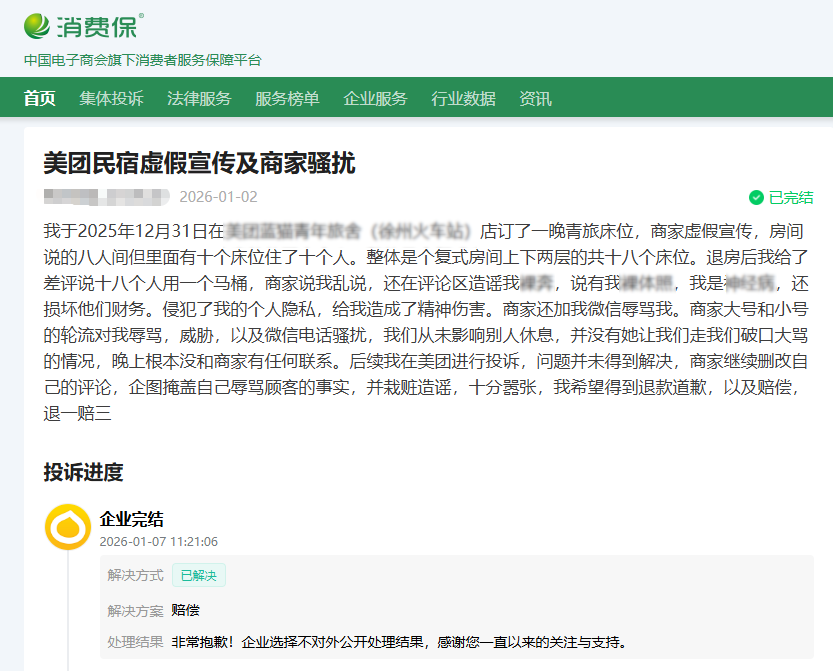The height and width of the screenshot is (671, 833).
Task: Click the posting date 2026-01-02
Action: [218, 197]
